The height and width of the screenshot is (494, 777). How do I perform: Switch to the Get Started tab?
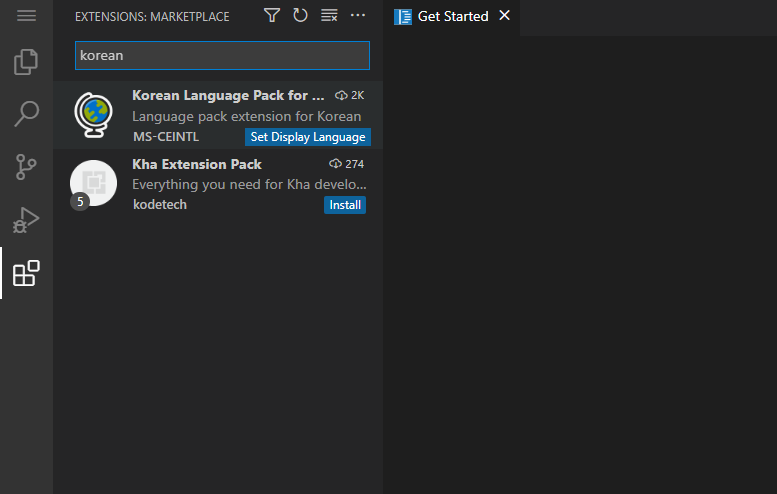click(x=453, y=16)
